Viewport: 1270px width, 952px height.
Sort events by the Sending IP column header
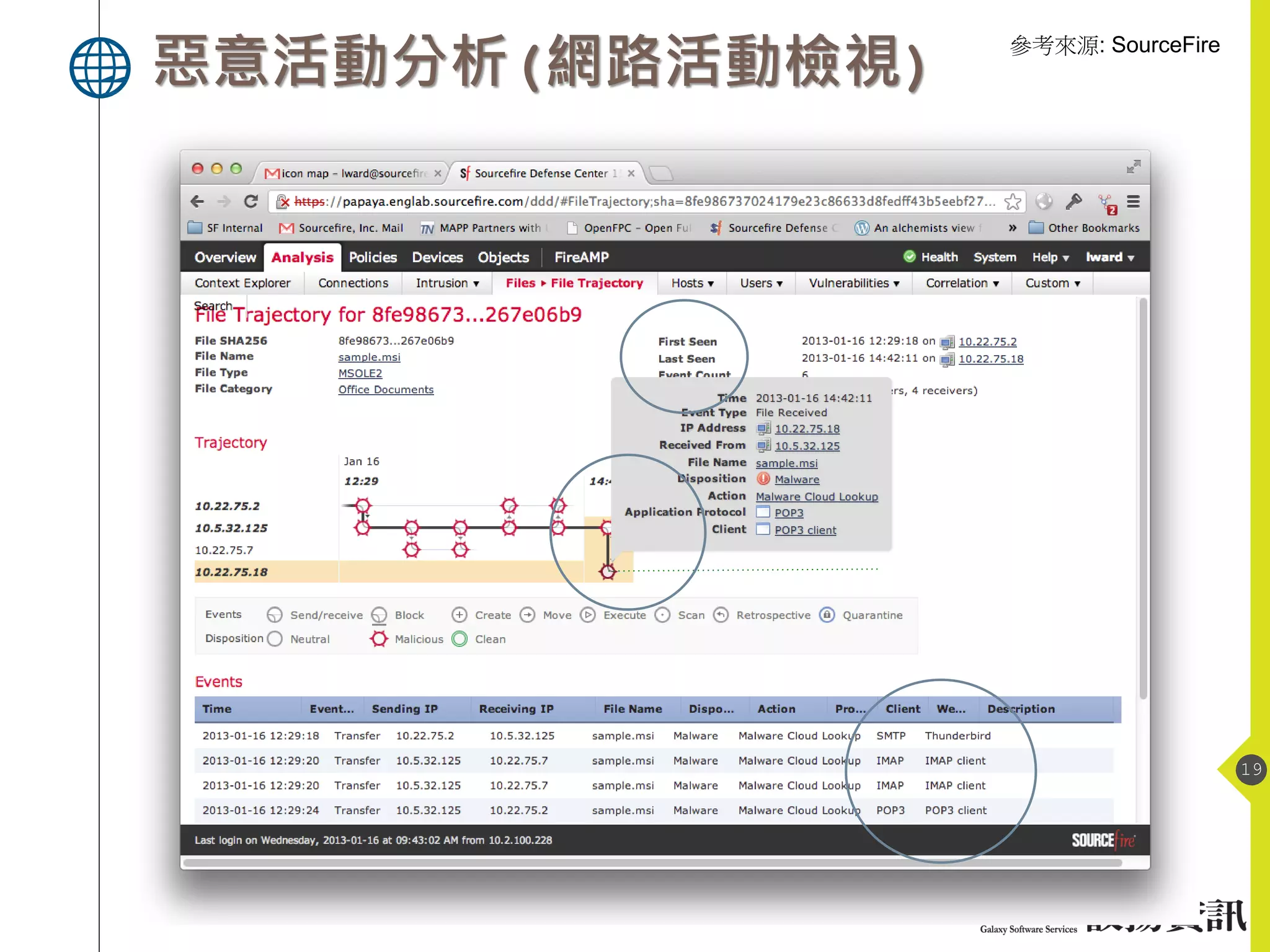point(404,709)
